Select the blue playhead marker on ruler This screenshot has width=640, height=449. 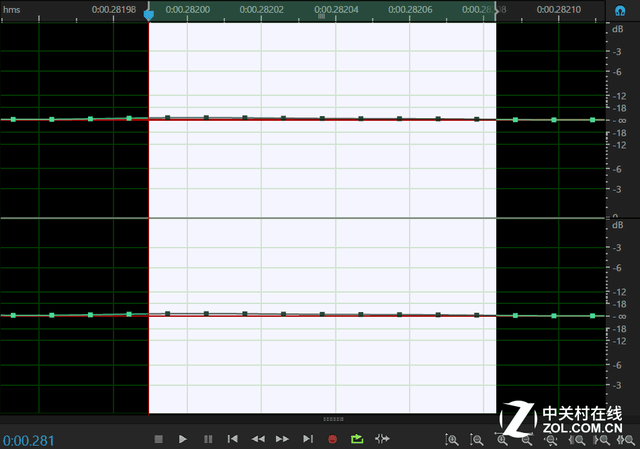click(x=149, y=14)
